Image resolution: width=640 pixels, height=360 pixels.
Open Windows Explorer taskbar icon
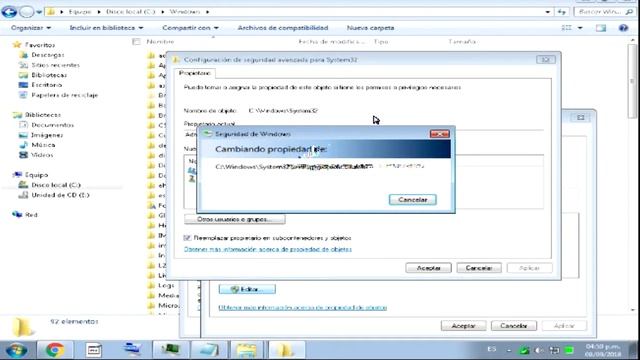247,350
